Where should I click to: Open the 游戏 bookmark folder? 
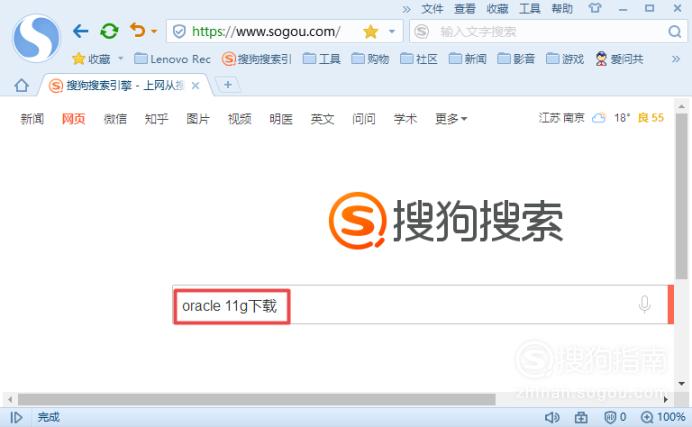(x=565, y=59)
